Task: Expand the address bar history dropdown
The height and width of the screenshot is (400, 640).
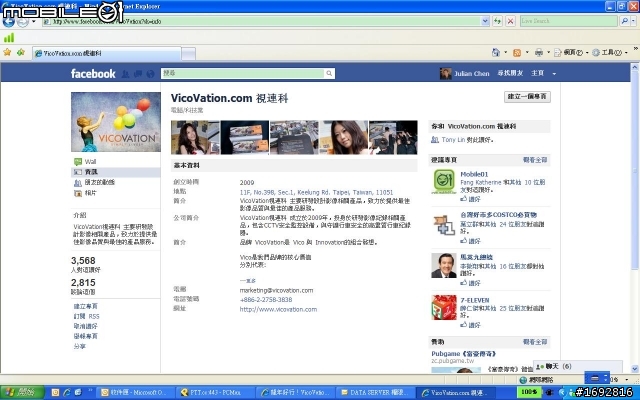Action: [485, 21]
